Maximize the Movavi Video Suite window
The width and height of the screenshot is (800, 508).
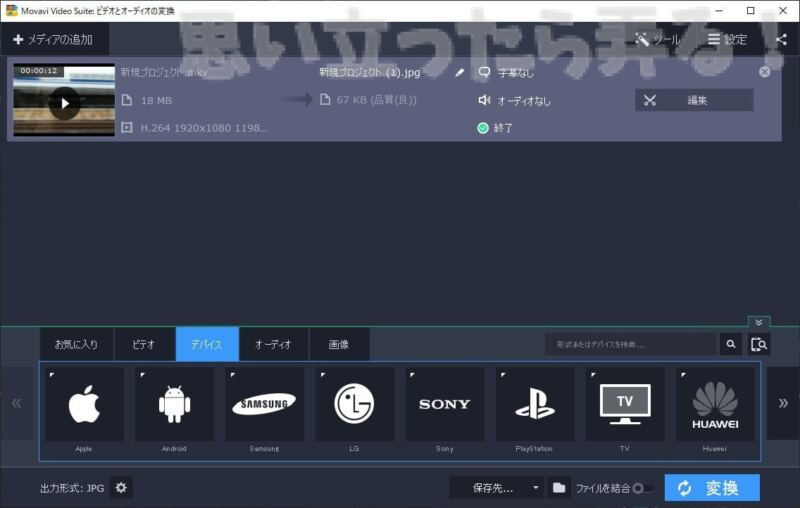coord(751,10)
